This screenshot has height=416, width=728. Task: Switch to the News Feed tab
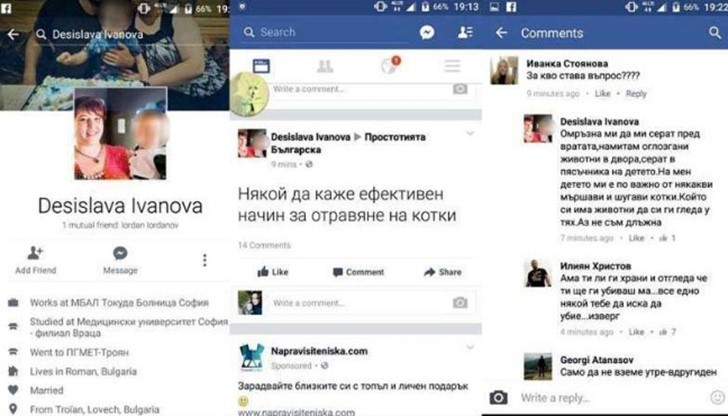261,66
